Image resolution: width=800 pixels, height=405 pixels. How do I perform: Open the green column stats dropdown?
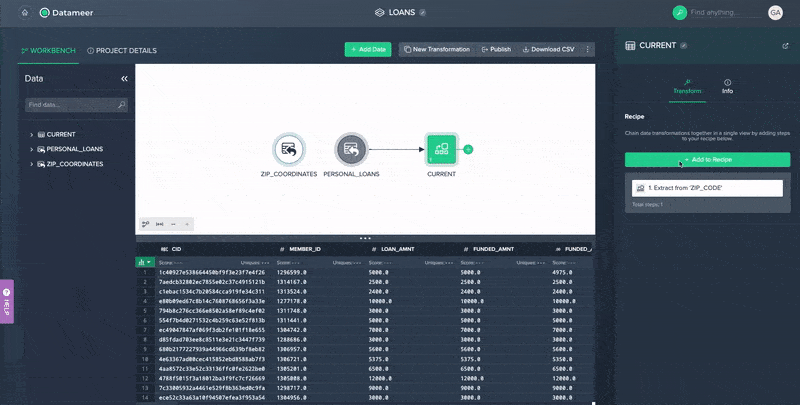click(144, 262)
